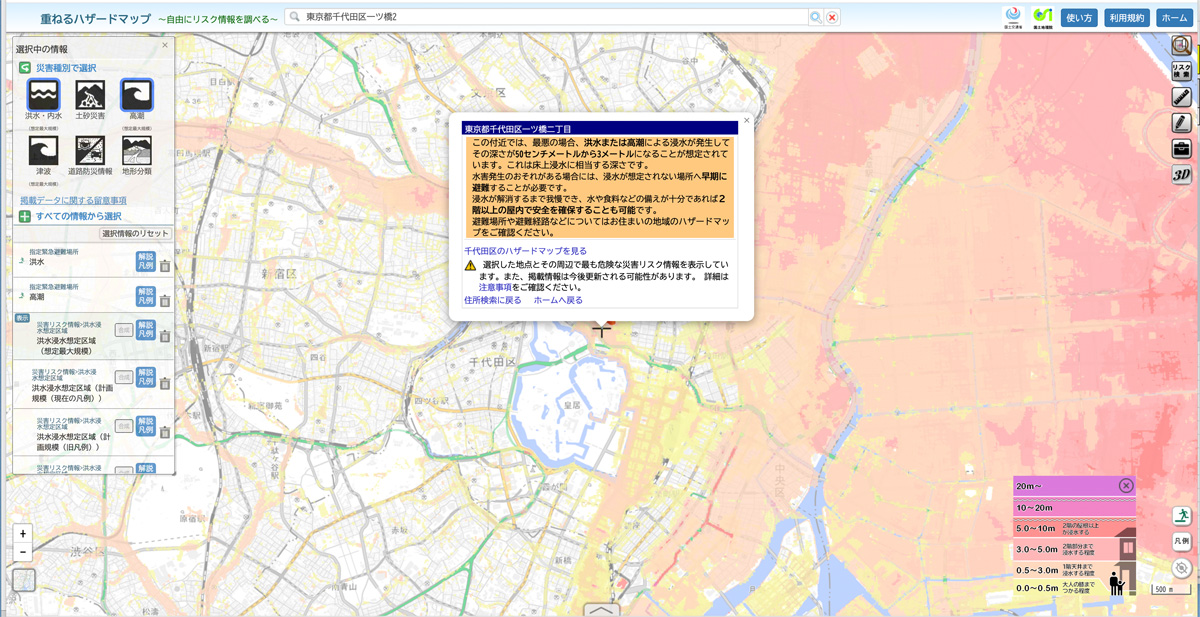Switch to 3D map view
The width and height of the screenshot is (1200, 617).
pos(1181,174)
